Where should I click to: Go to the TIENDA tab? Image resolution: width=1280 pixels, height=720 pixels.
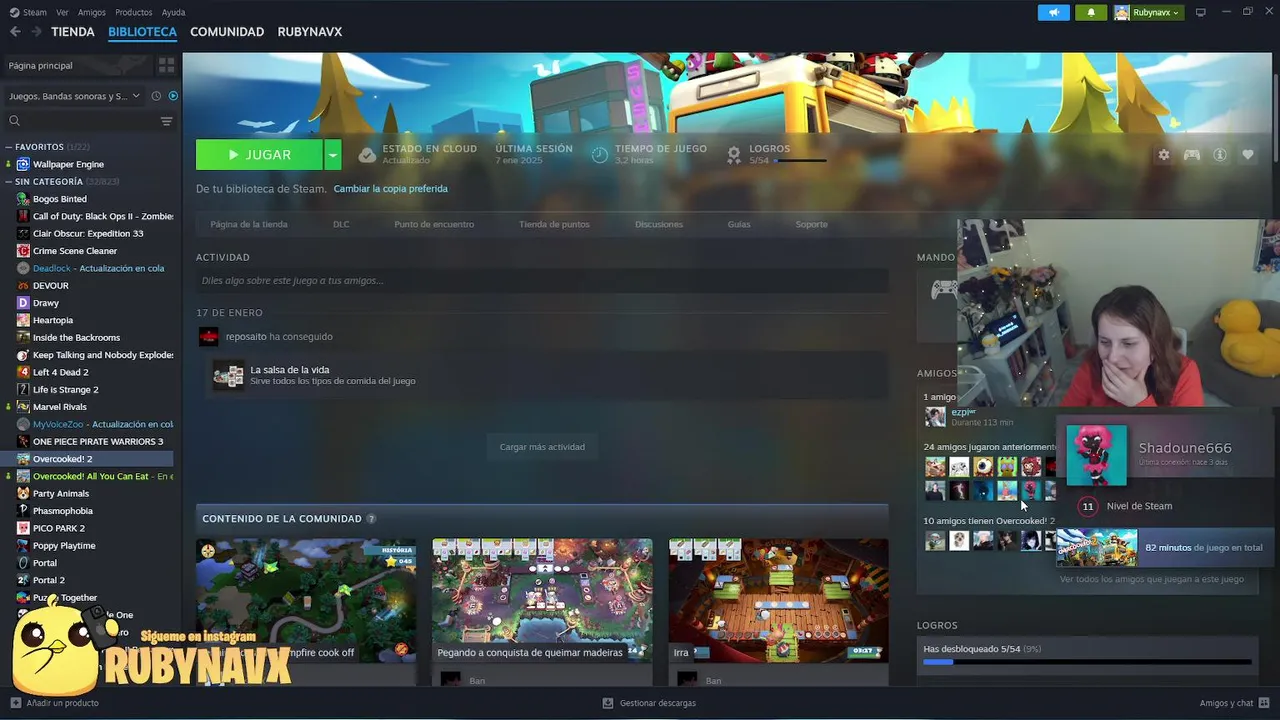(73, 32)
